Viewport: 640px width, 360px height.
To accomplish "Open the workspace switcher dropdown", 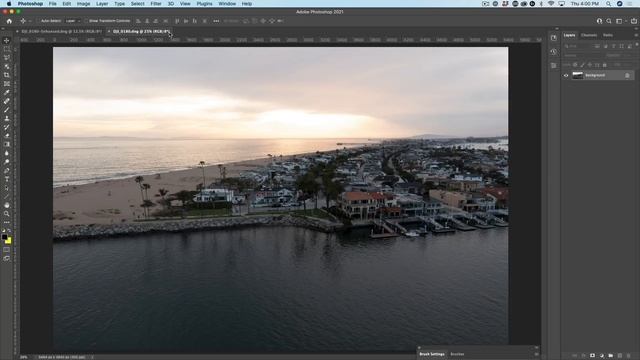I will click(x=620, y=21).
